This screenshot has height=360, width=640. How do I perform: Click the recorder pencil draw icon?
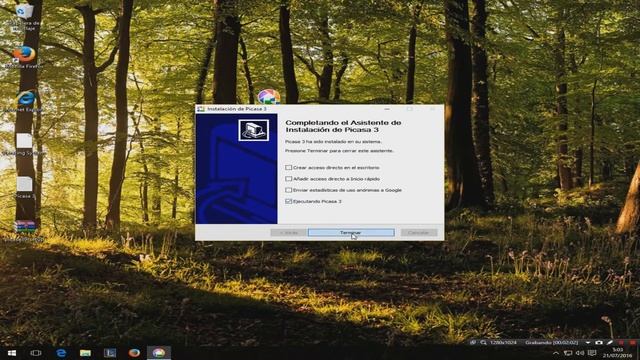610,343
